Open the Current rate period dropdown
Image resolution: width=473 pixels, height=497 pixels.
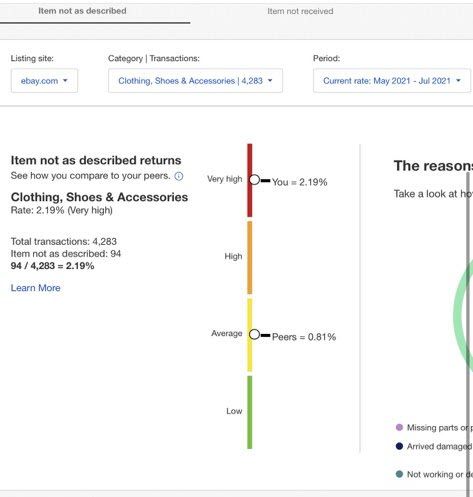392,81
